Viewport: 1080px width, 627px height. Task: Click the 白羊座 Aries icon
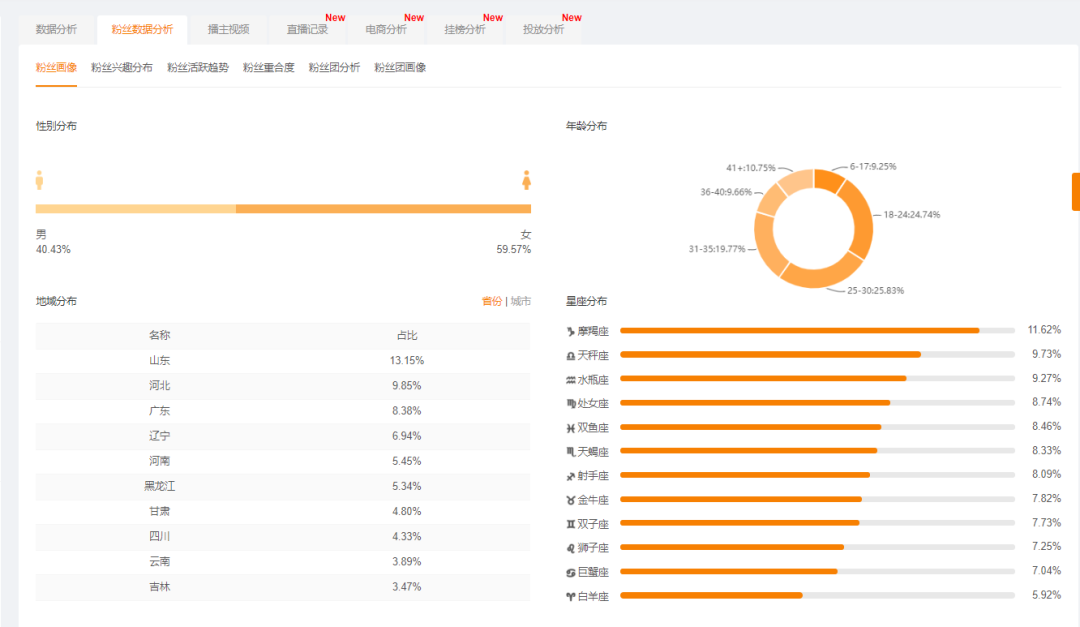pos(570,597)
